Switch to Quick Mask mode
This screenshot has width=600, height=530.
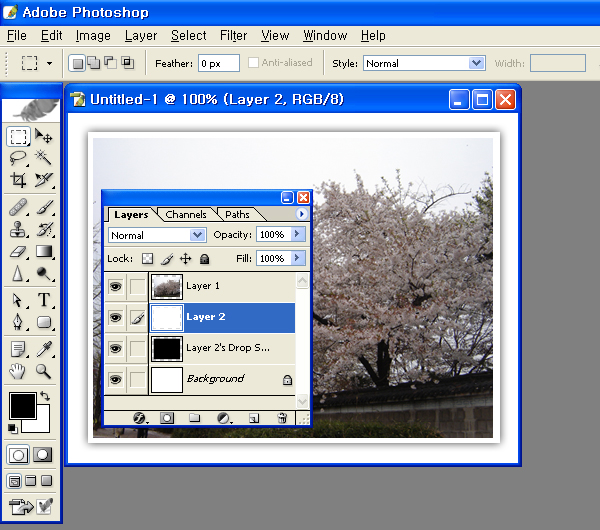(x=42, y=455)
